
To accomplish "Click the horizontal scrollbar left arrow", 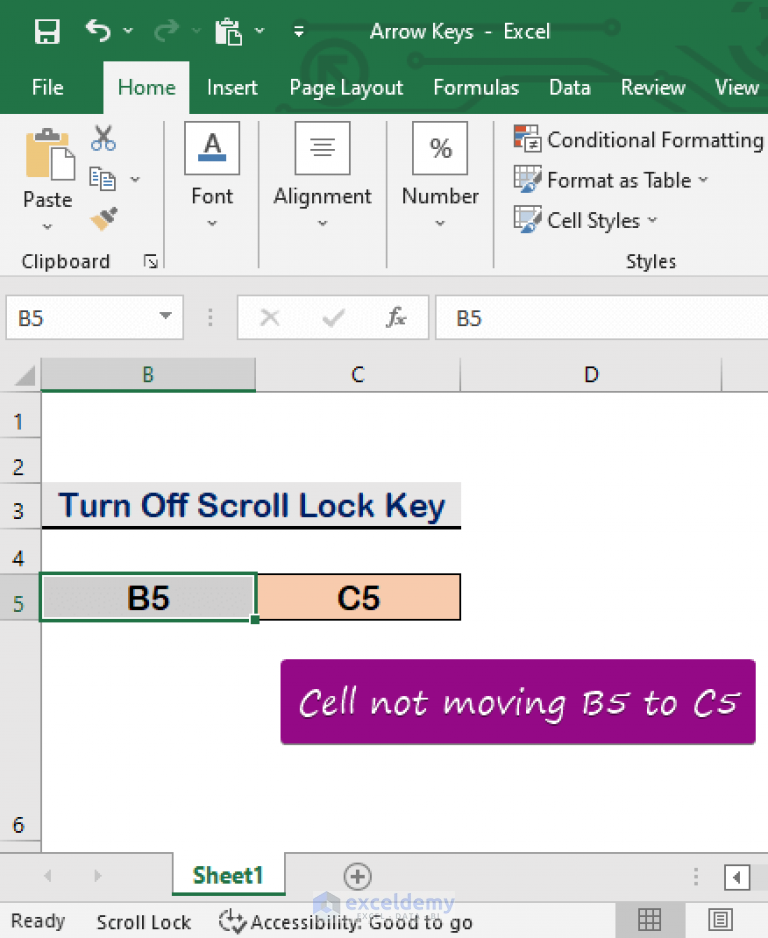I will 737,877.
